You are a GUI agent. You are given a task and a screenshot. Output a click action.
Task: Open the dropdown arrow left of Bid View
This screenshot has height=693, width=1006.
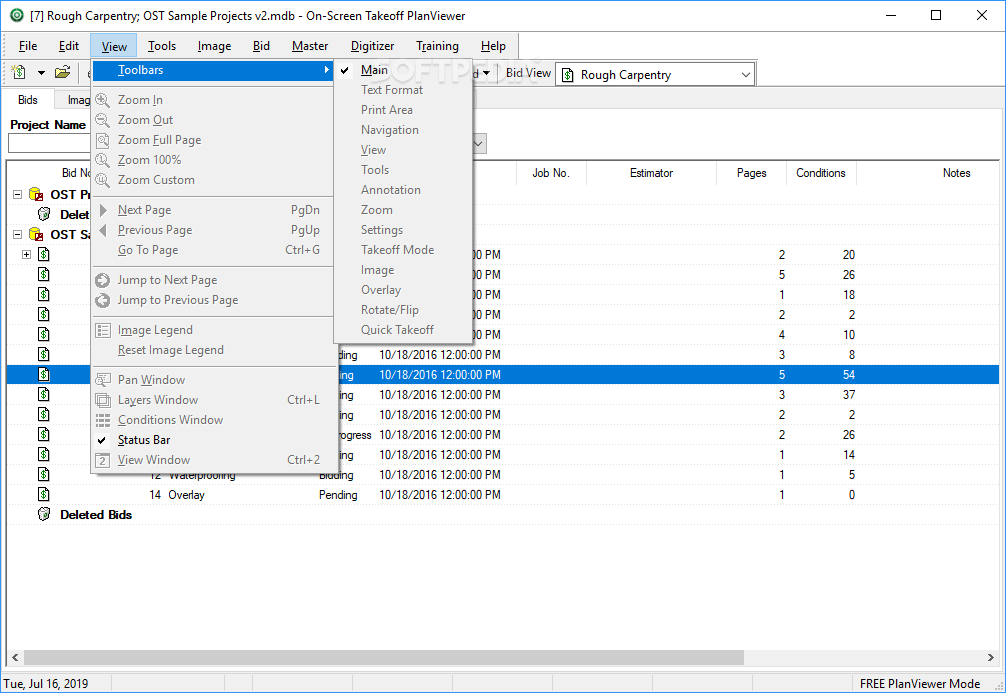[x=486, y=73]
